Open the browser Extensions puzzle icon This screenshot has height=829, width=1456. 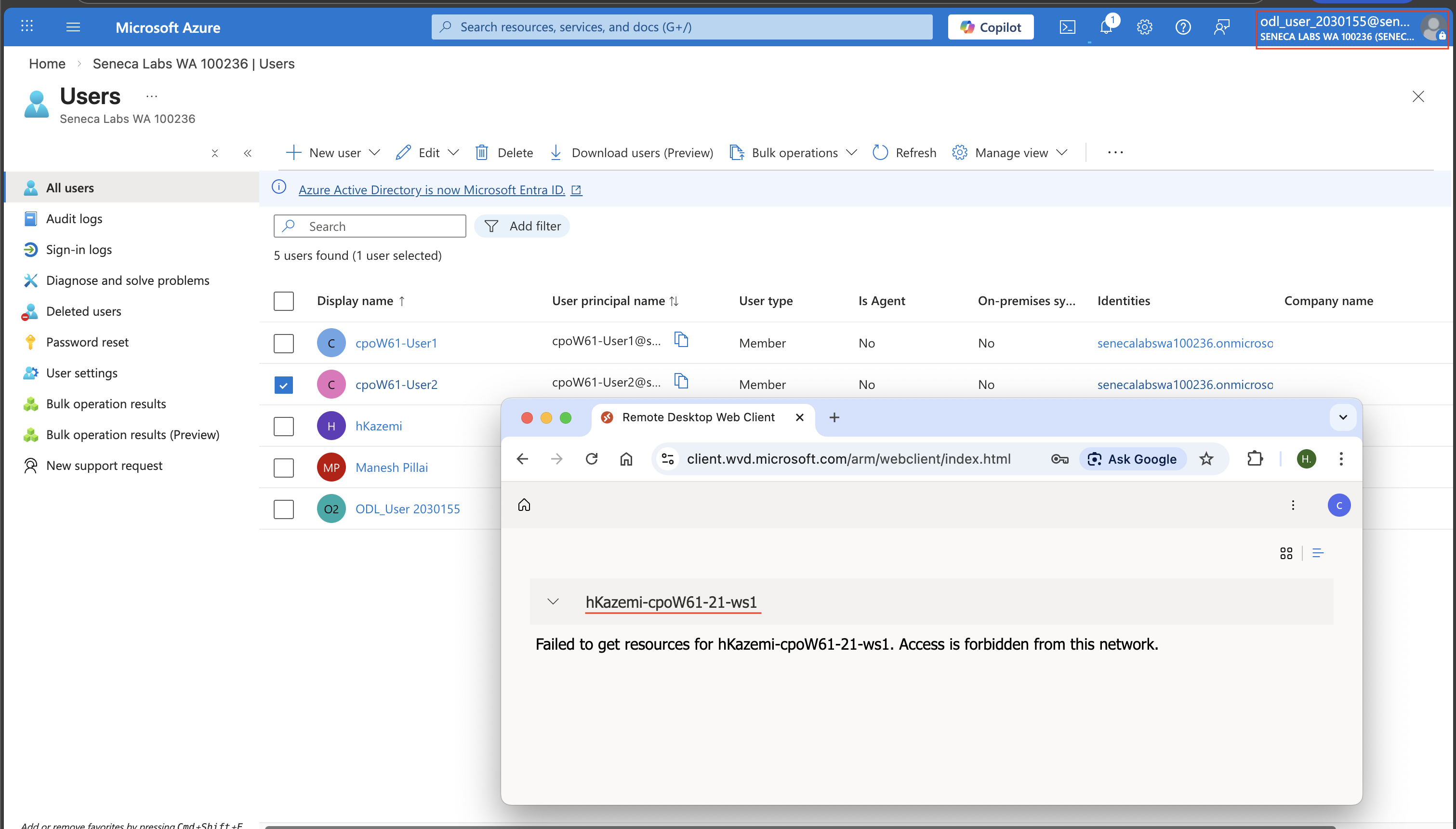coord(1255,459)
